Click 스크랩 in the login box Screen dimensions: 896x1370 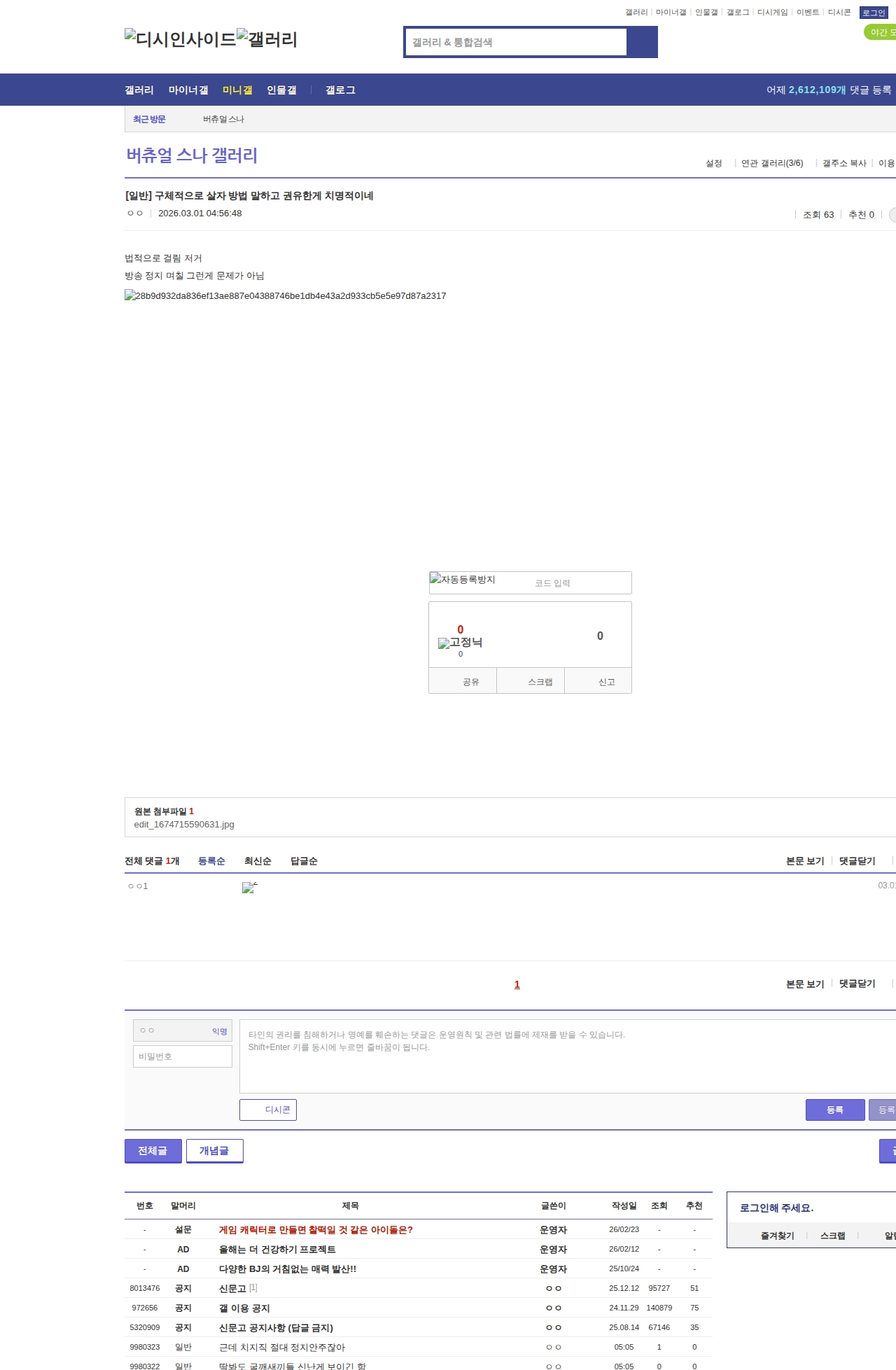pos(832,1236)
